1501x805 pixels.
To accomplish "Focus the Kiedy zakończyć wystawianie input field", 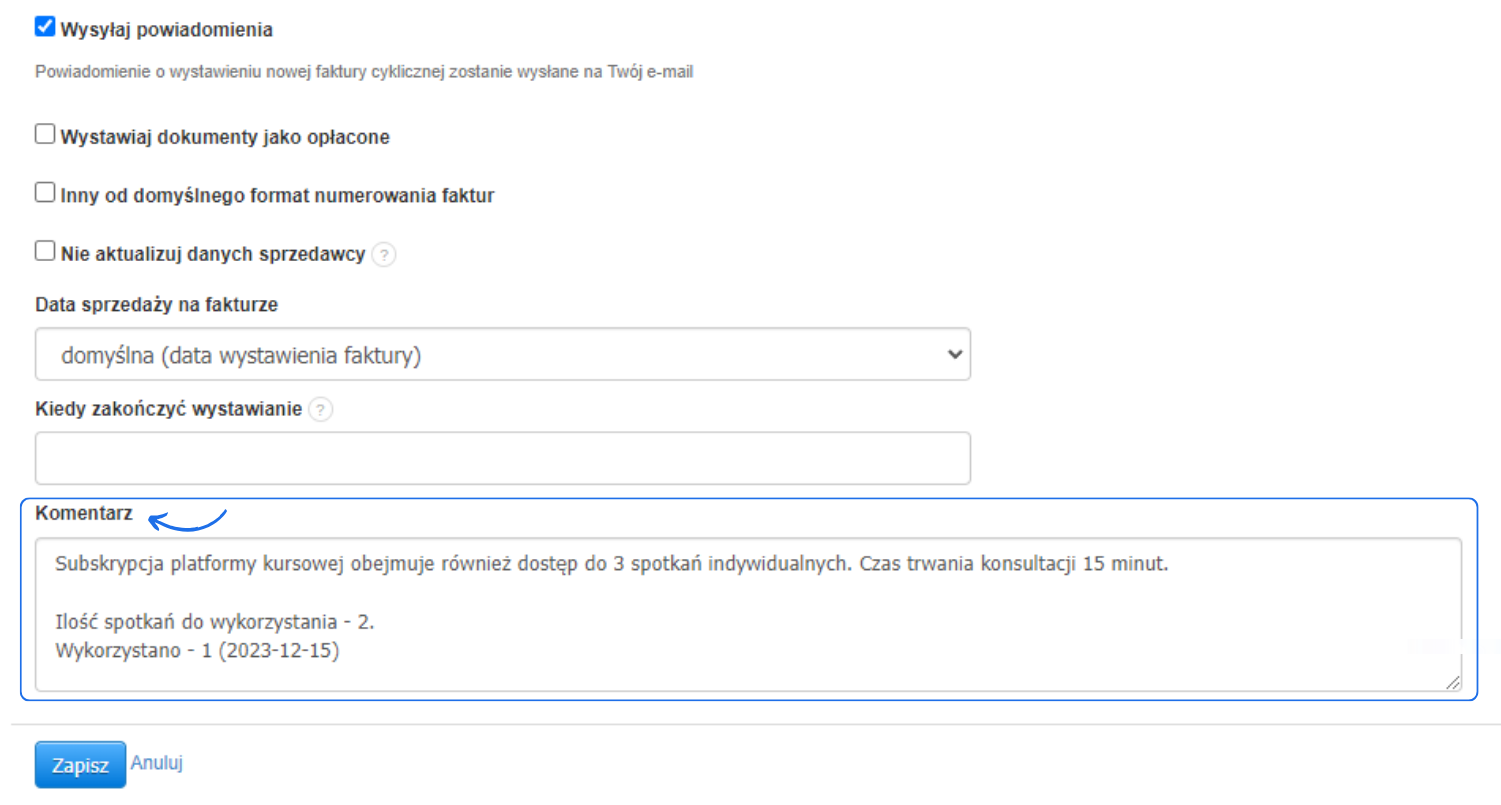I will coord(502,458).
